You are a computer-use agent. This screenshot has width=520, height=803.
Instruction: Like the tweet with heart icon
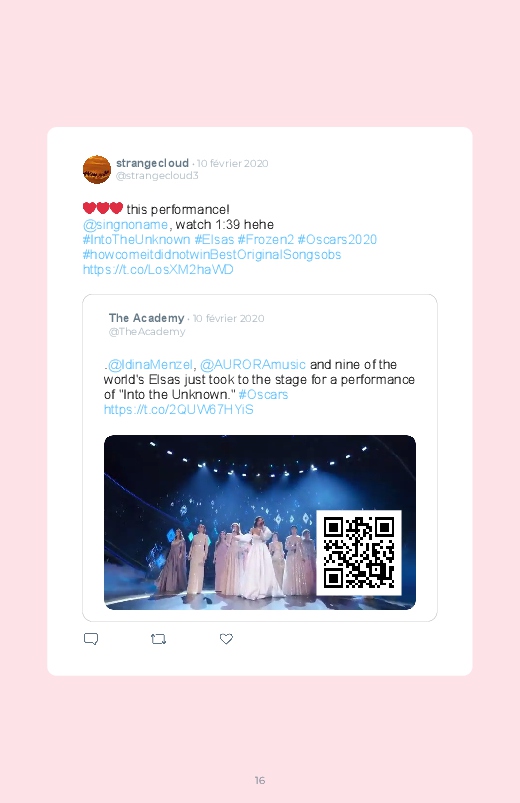pyautogui.click(x=226, y=639)
